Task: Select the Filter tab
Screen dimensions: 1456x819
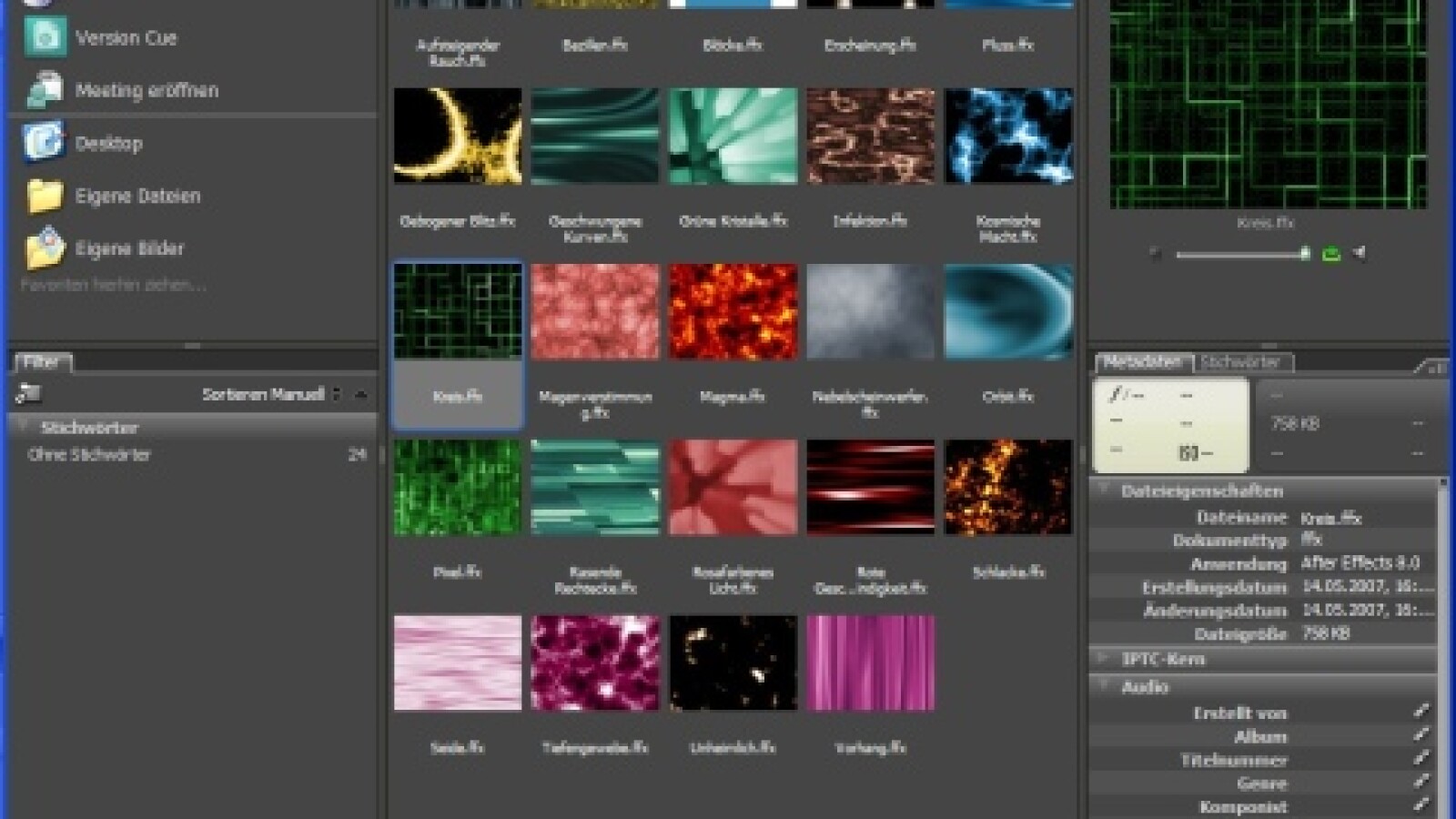Action: (x=44, y=361)
